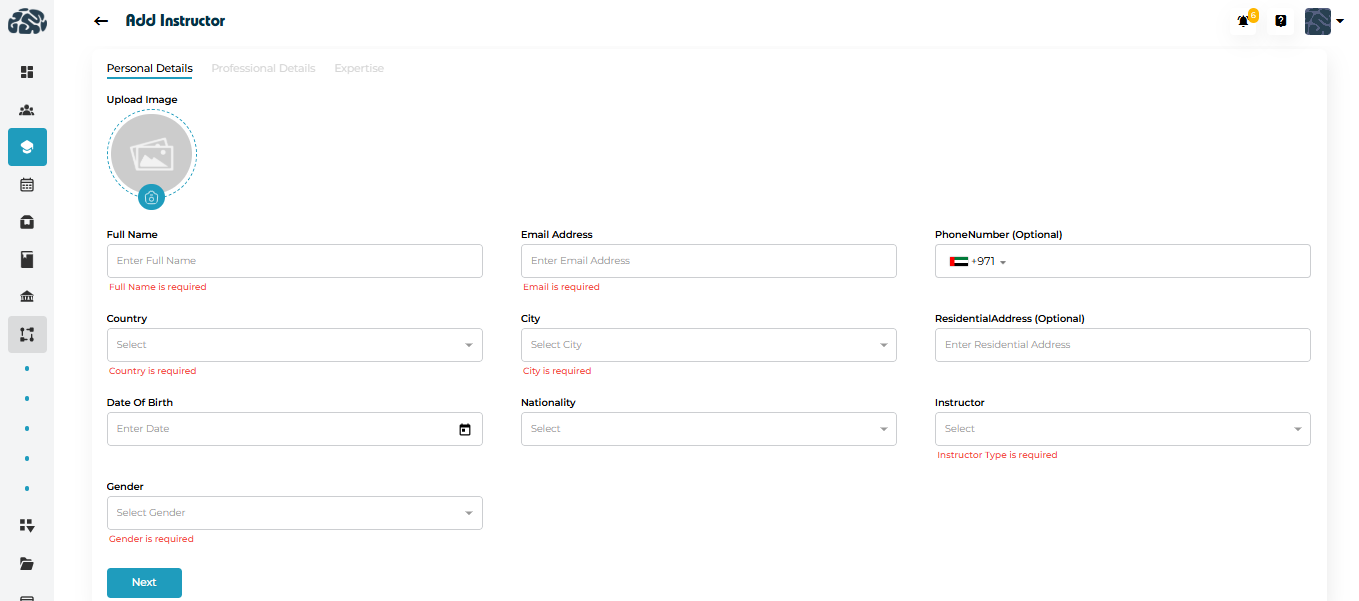This screenshot has height=601, width=1359.
Task: Click the camera upload image button
Action: point(151,198)
